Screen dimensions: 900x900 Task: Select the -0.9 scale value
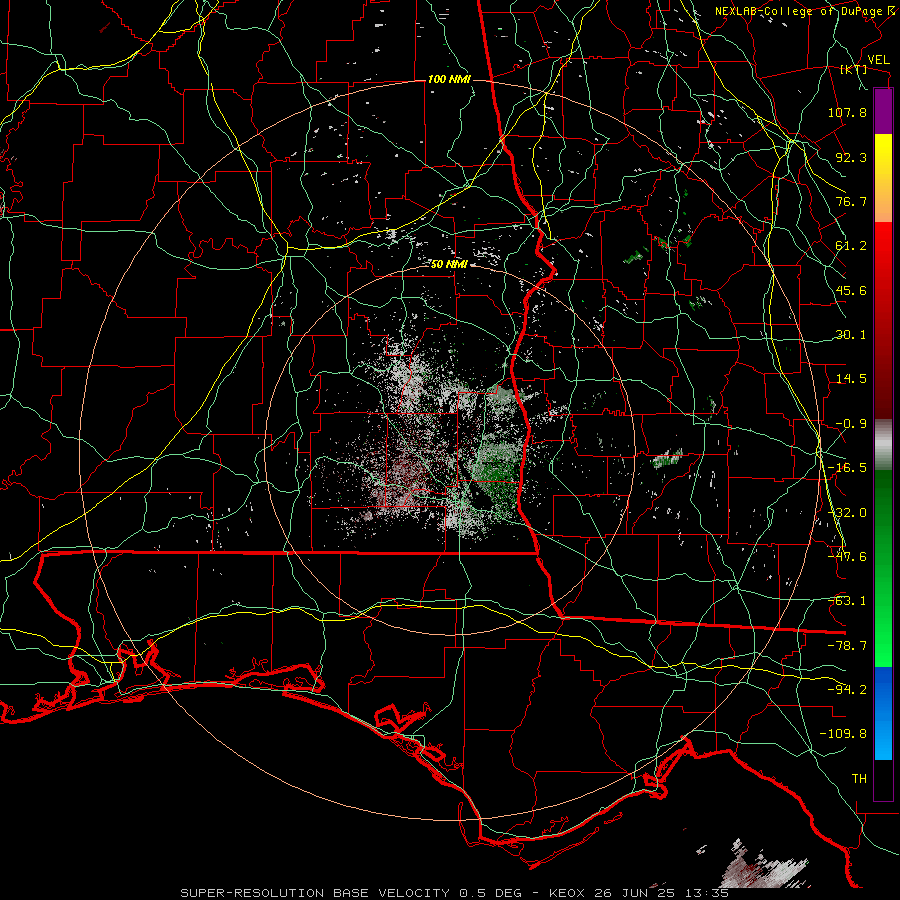[x=851, y=424]
